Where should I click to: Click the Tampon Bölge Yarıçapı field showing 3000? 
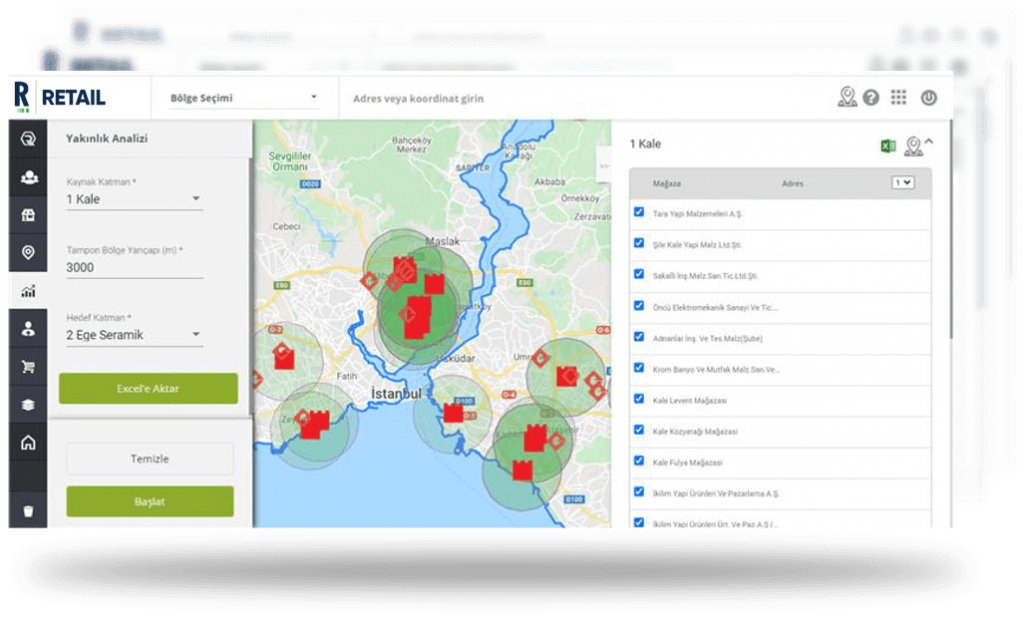click(x=134, y=268)
